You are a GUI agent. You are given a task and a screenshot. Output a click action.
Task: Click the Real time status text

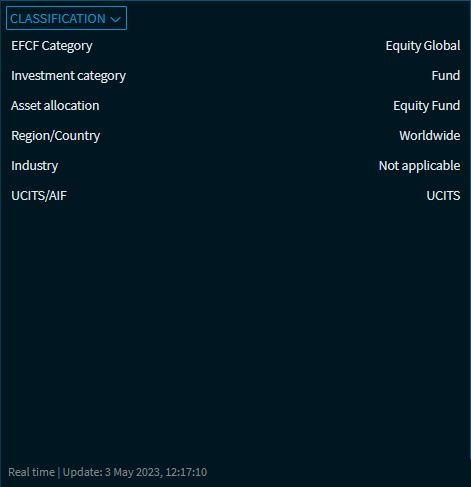point(31,472)
